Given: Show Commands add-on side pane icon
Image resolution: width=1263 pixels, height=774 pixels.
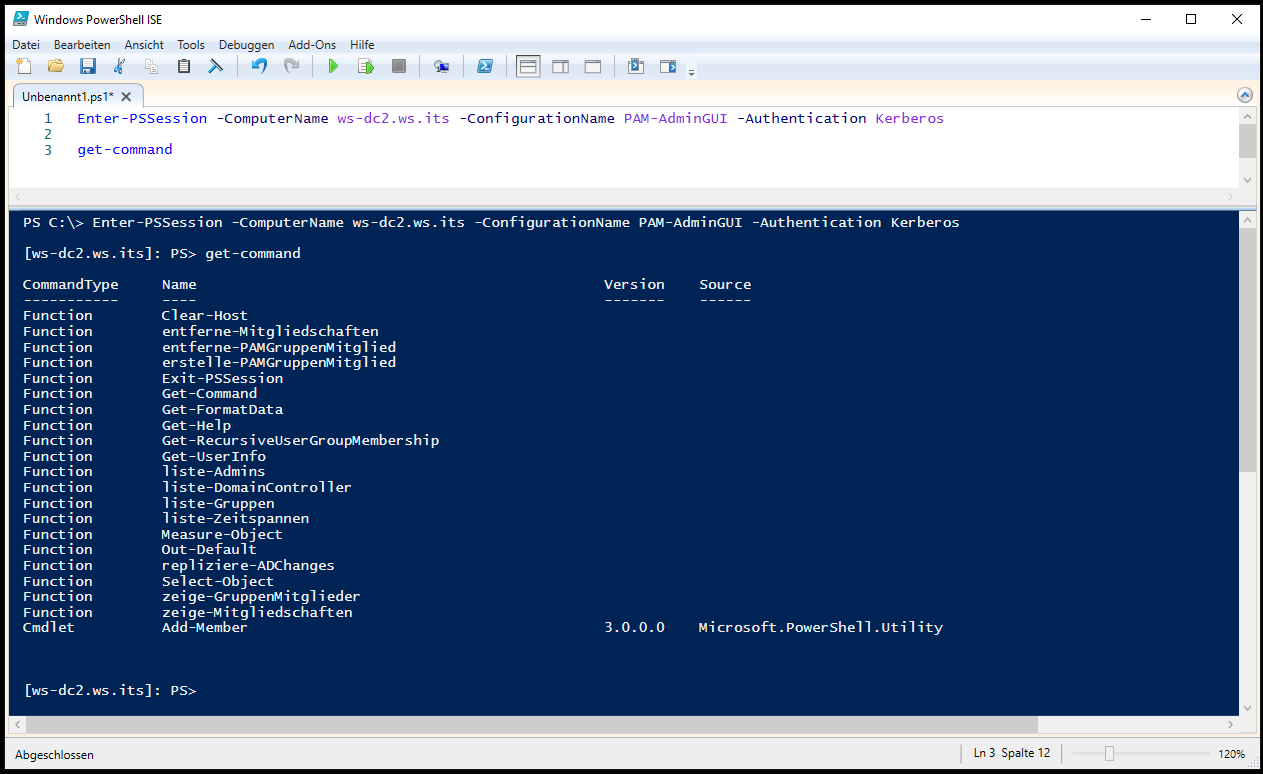Looking at the screenshot, I should click(x=667, y=67).
